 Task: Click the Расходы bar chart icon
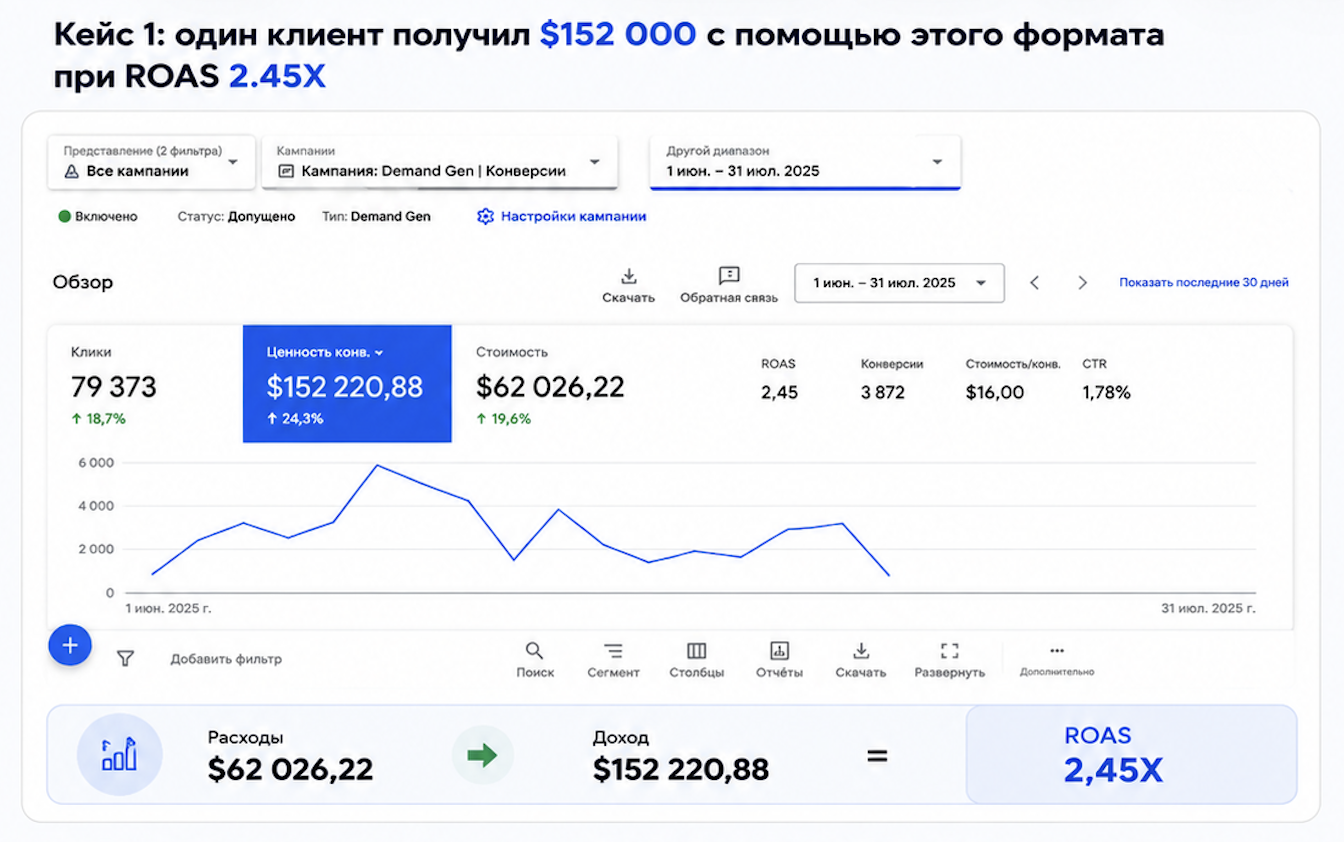(119, 755)
